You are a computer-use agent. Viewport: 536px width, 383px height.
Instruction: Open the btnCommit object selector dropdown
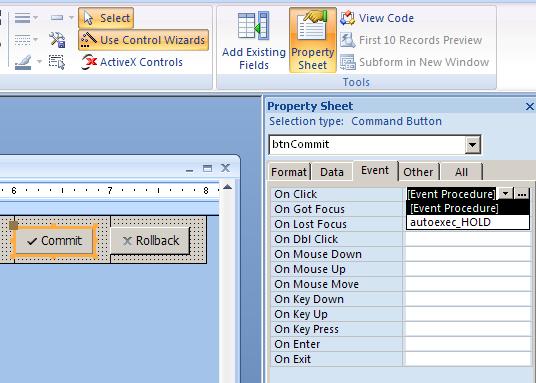pos(472,145)
